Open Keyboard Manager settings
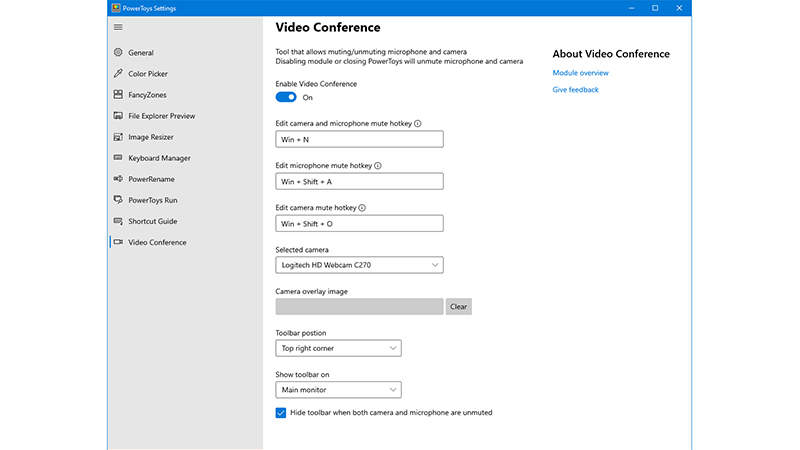The height and width of the screenshot is (450, 800). coord(159,158)
